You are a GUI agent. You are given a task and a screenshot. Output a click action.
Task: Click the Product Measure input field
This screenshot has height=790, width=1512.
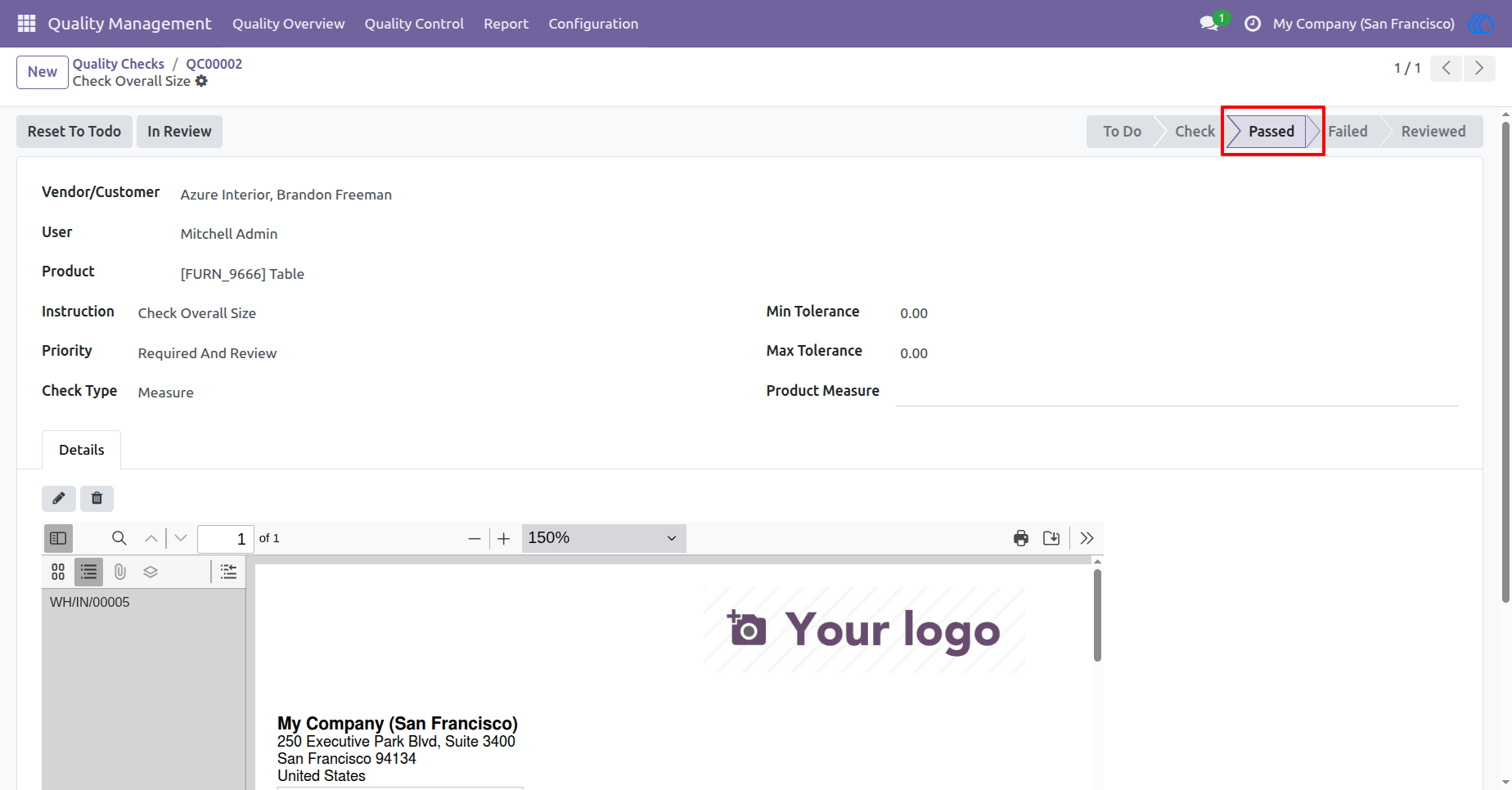point(1177,391)
